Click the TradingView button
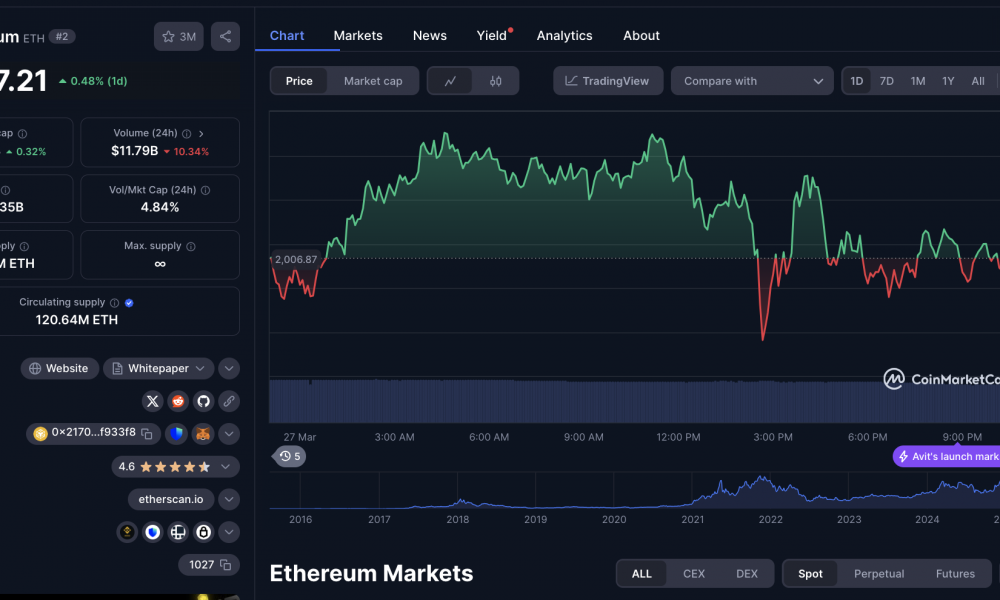Viewport: 1000px width, 600px height. 608,81
